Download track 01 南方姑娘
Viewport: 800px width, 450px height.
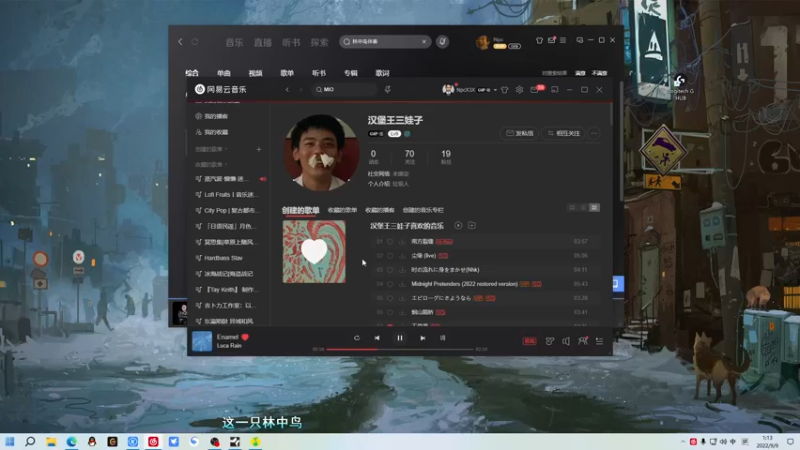tap(402, 242)
